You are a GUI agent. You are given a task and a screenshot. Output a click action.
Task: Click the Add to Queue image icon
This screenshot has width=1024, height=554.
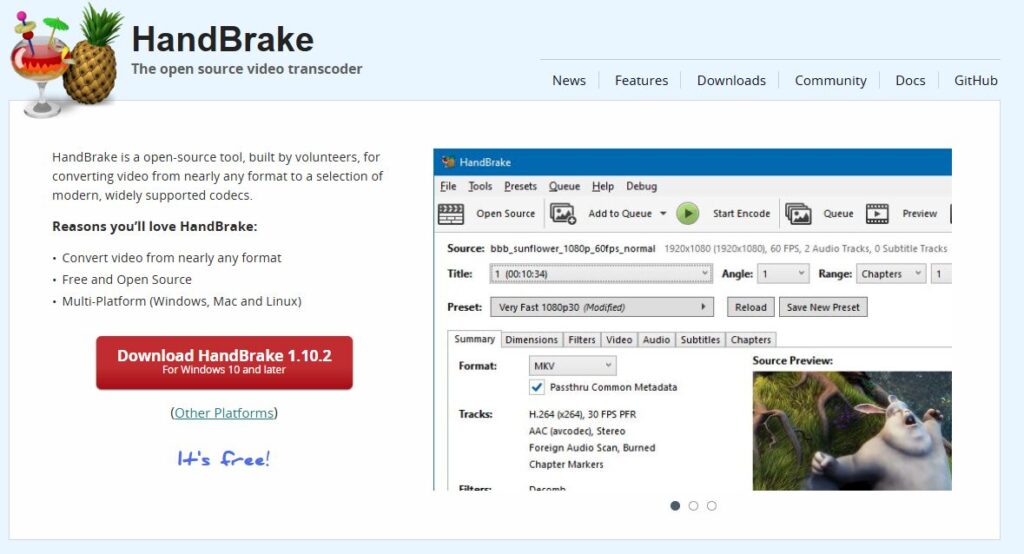tap(563, 213)
